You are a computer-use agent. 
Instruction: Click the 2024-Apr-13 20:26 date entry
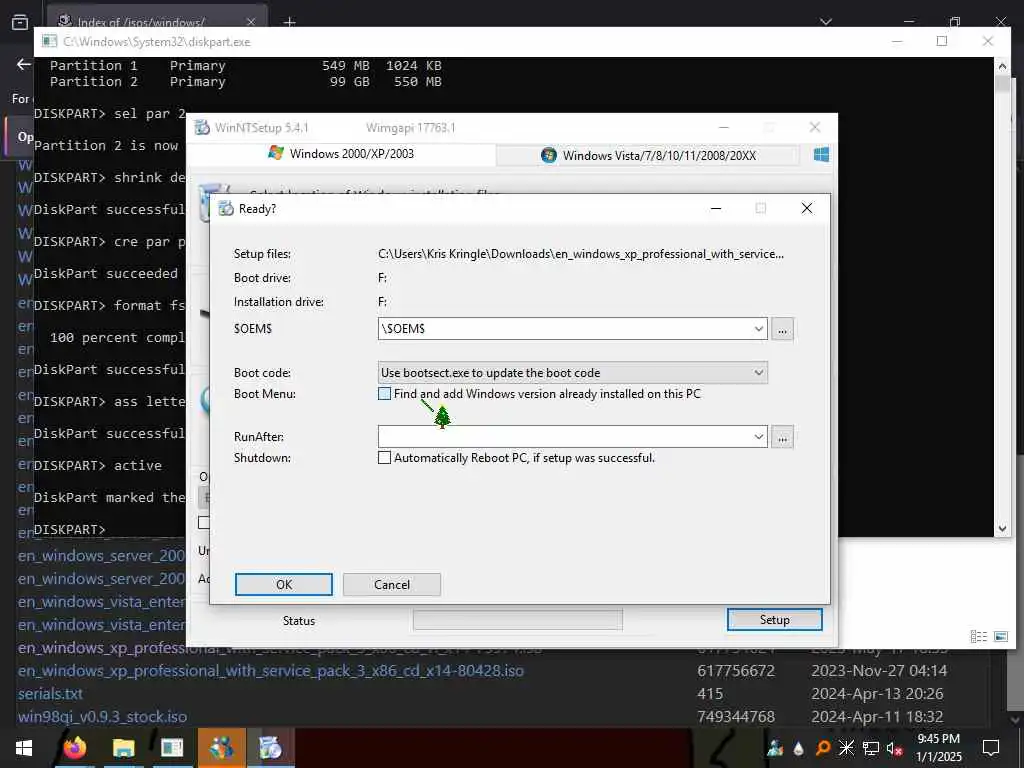pos(877,694)
